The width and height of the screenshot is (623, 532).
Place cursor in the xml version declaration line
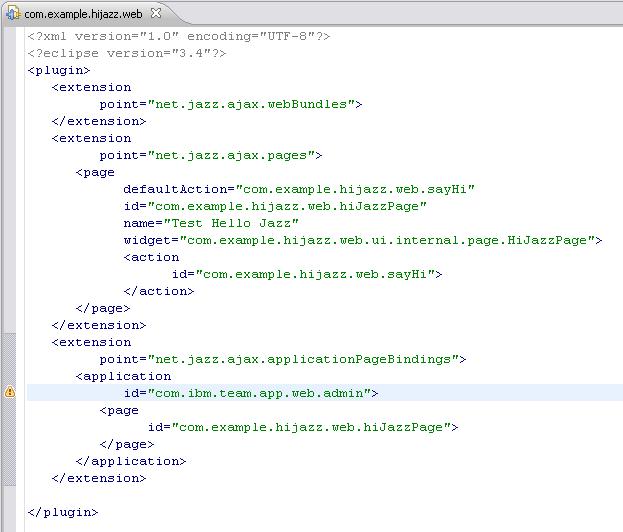178,36
